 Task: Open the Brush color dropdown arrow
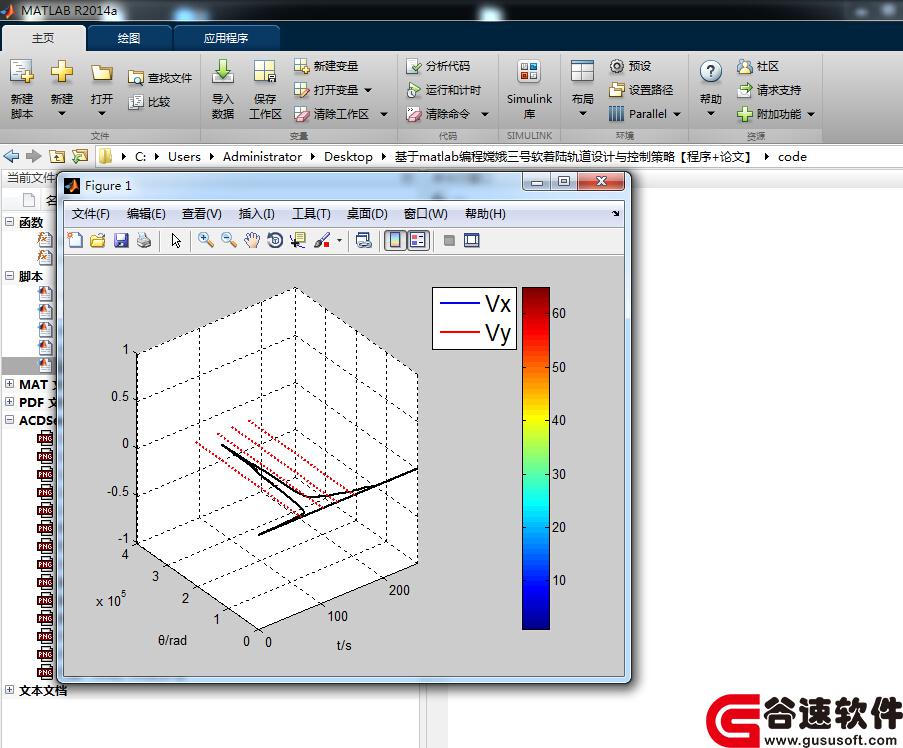[x=339, y=240]
